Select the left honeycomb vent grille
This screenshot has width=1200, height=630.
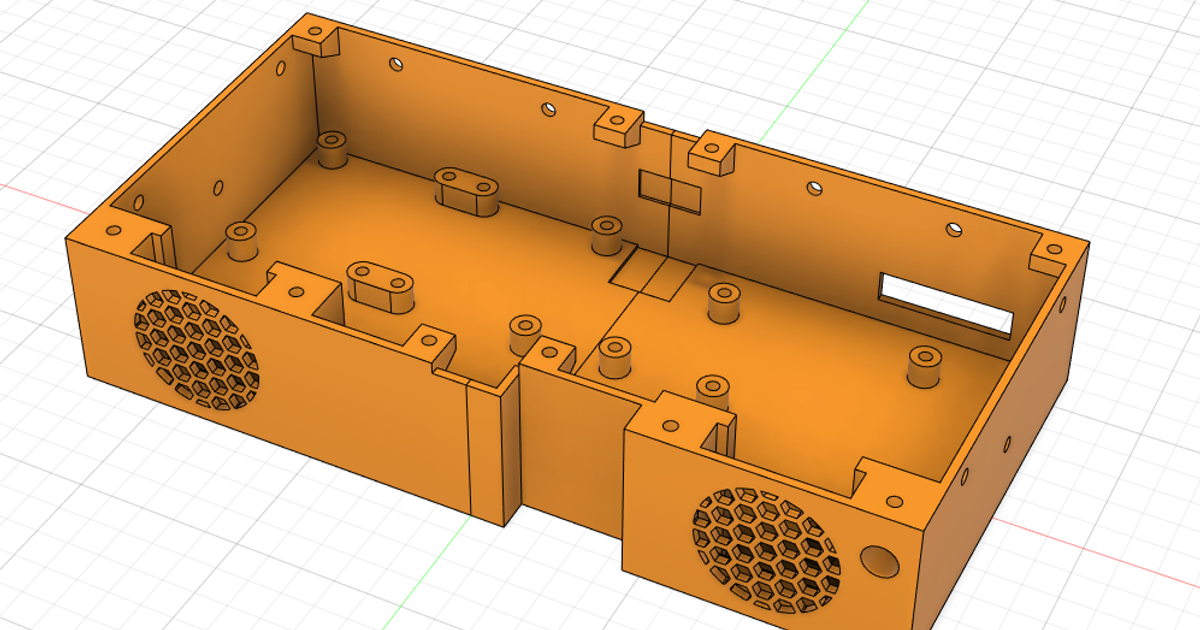tap(196, 349)
